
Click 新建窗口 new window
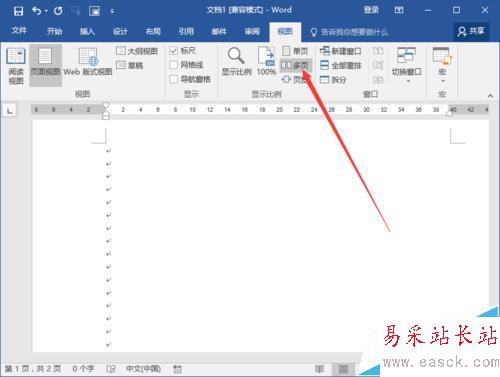[340, 51]
